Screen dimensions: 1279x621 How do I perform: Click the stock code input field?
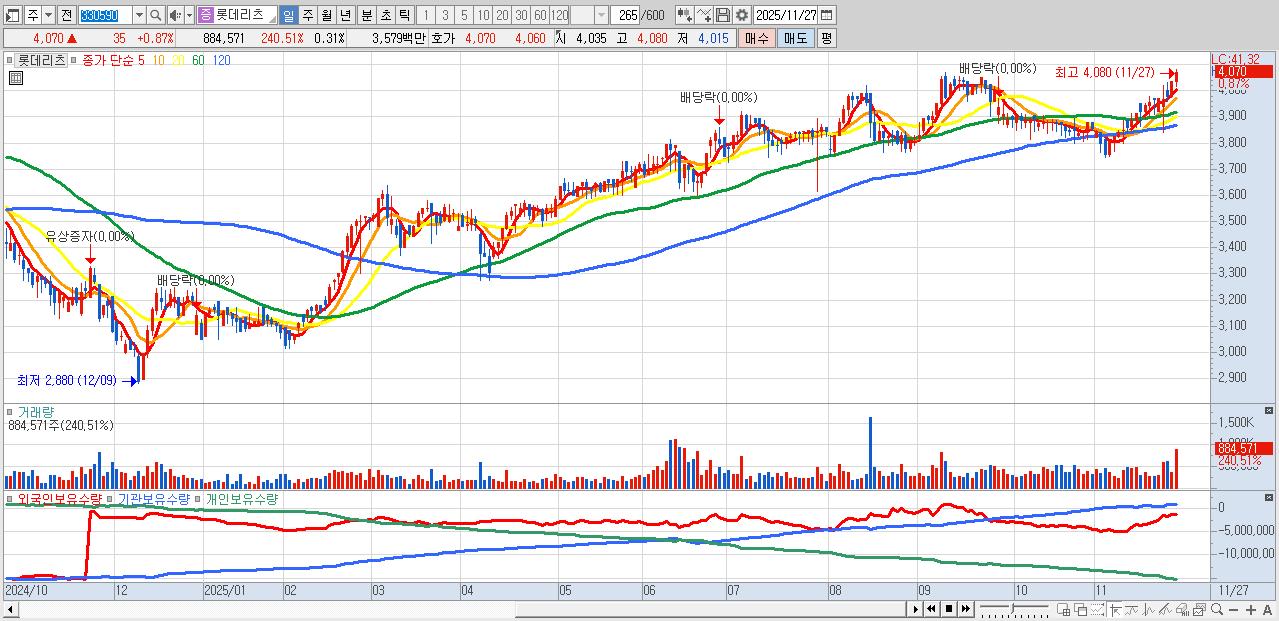point(106,15)
